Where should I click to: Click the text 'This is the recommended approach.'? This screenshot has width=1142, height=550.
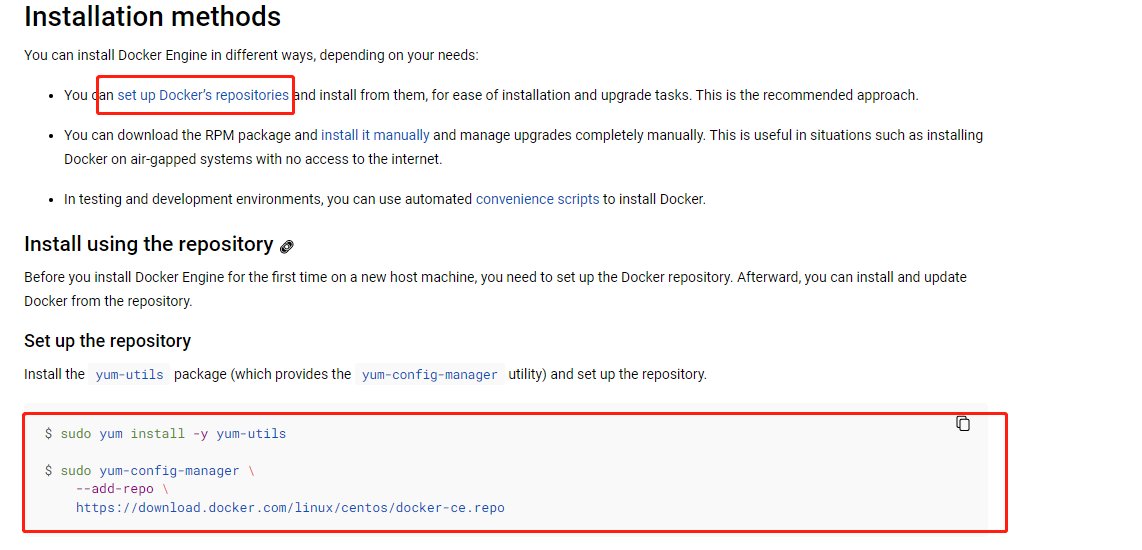pyautogui.click(x=808, y=95)
